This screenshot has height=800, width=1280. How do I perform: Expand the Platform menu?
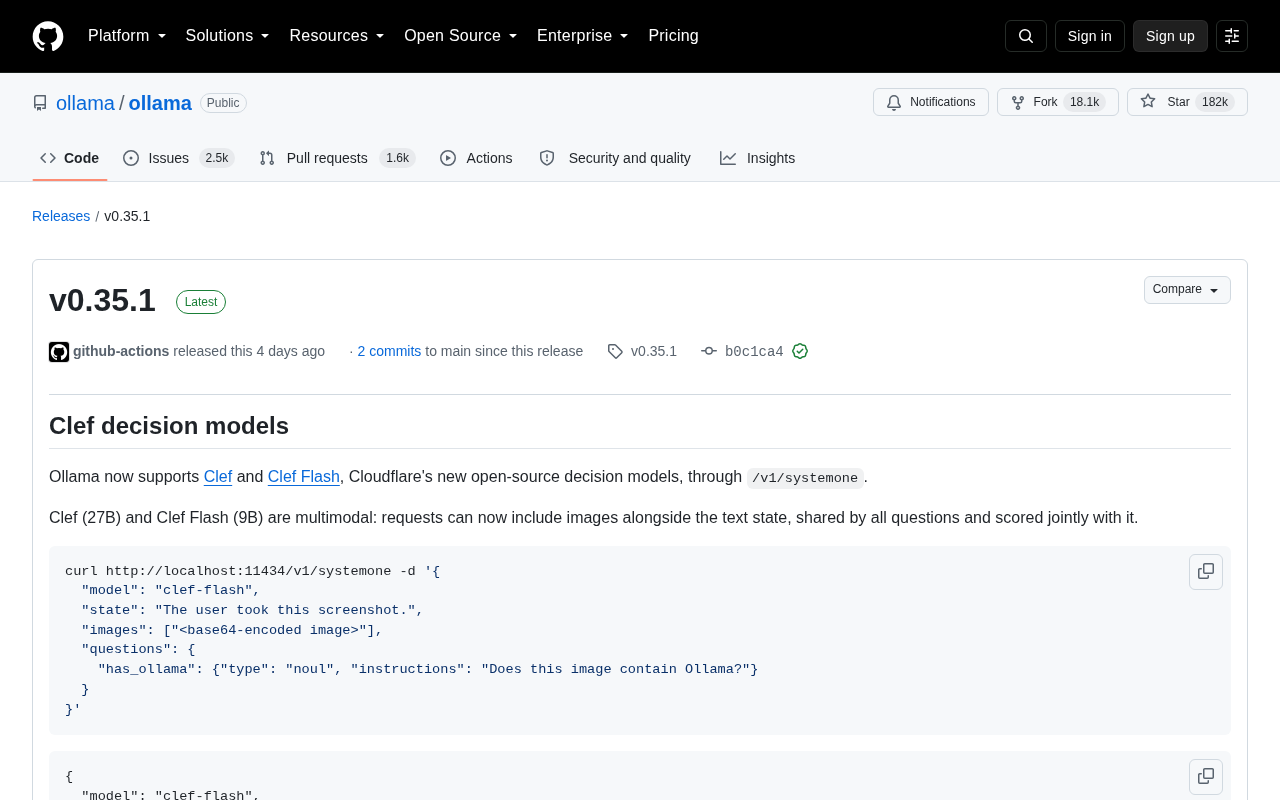point(127,36)
